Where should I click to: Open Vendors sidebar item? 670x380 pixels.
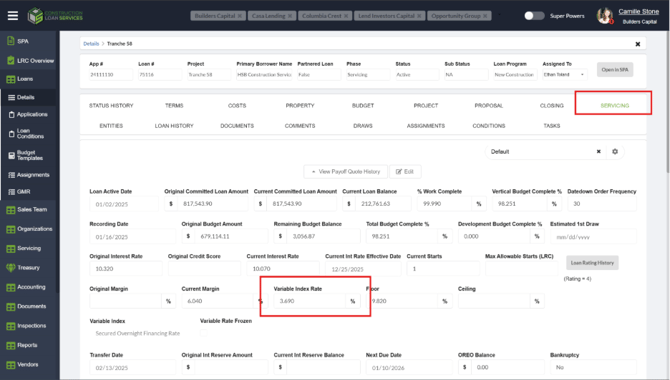pos(22,365)
